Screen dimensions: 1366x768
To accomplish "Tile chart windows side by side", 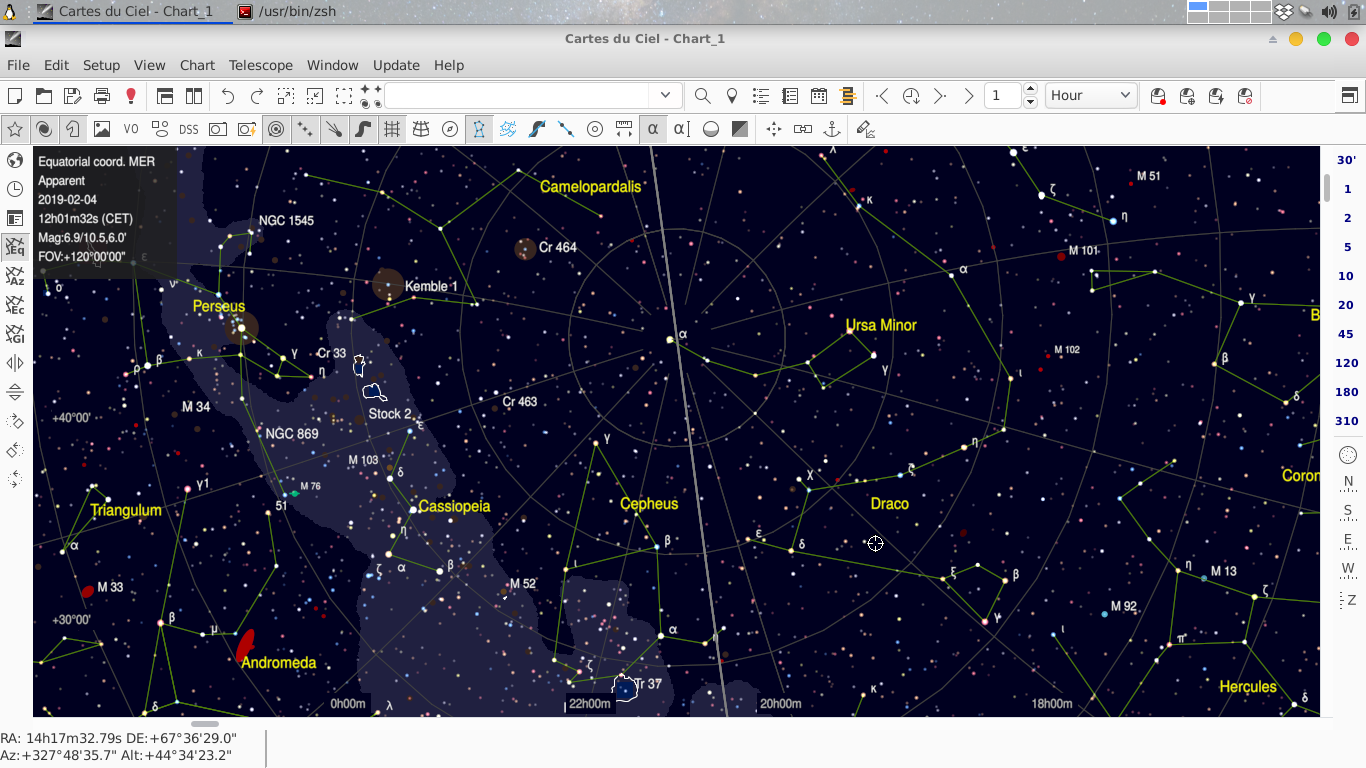I will pyautogui.click(x=194, y=96).
